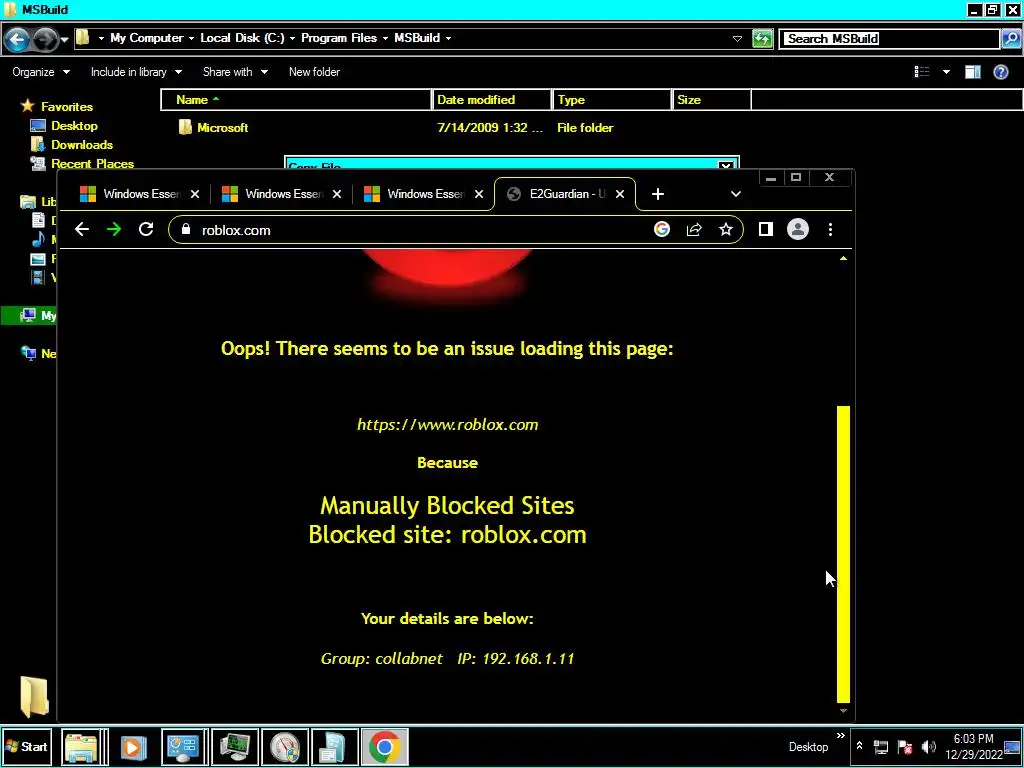1024x768 pixels.
Task: Toggle the Explorer preview pane
Action: click(972, 72)
